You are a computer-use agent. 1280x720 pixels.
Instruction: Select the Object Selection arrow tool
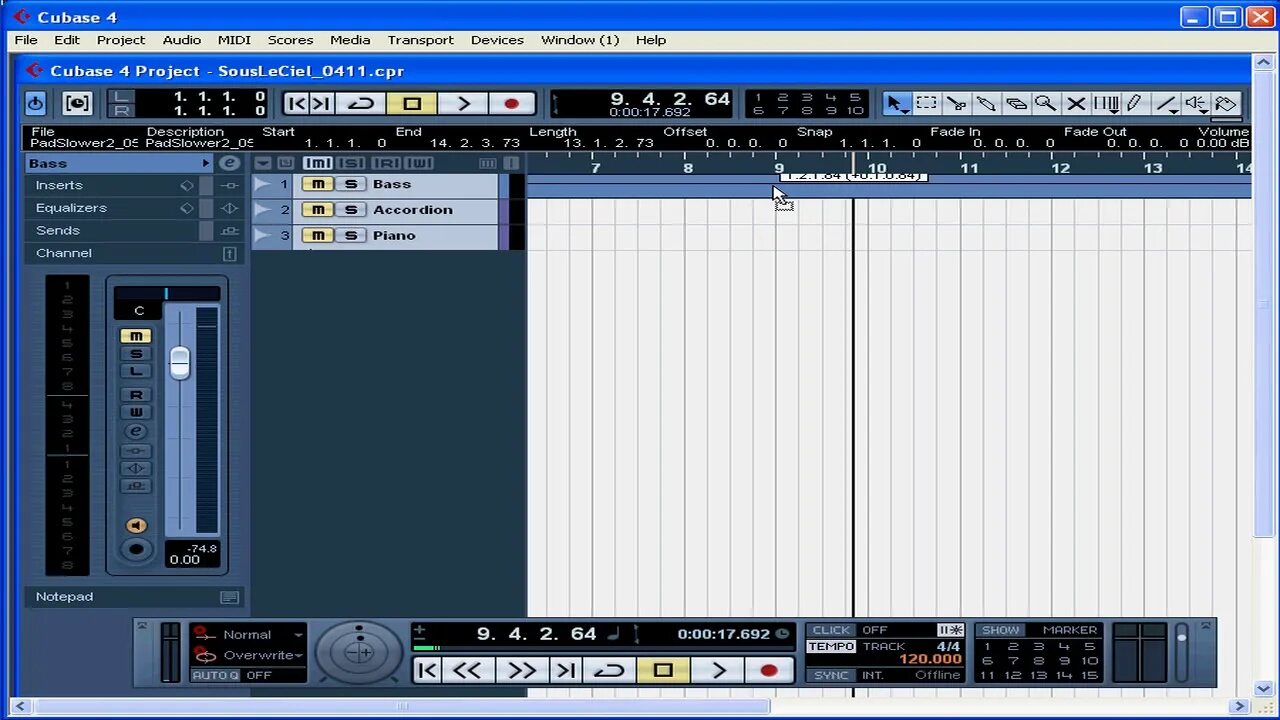[896, 103]
